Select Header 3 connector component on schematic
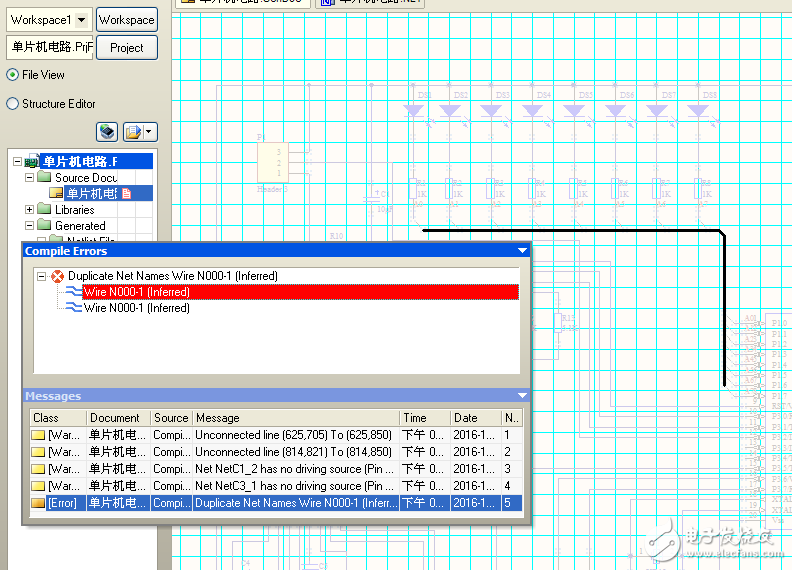 pos(273,162)
